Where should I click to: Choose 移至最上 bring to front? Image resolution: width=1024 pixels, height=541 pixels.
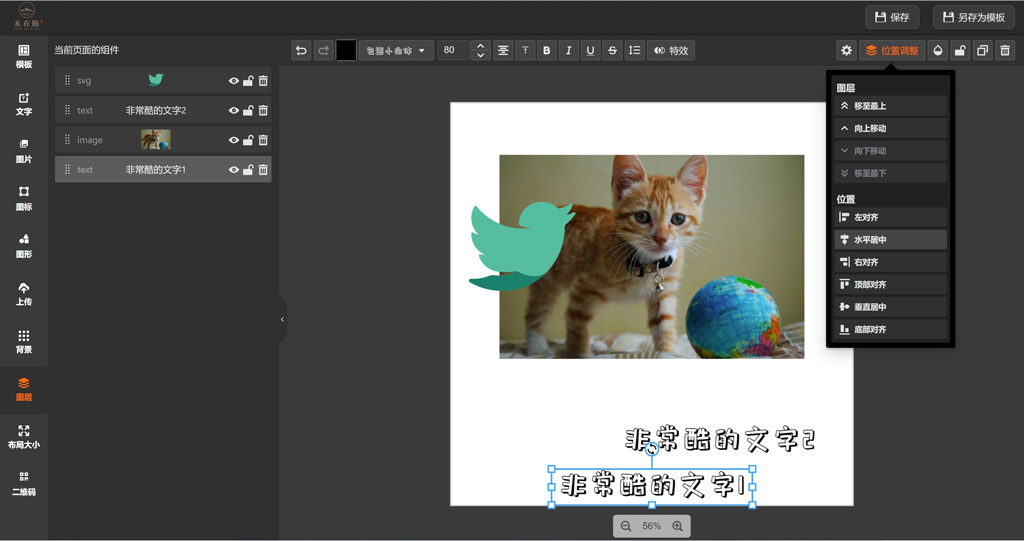click(x=890, y=106)
